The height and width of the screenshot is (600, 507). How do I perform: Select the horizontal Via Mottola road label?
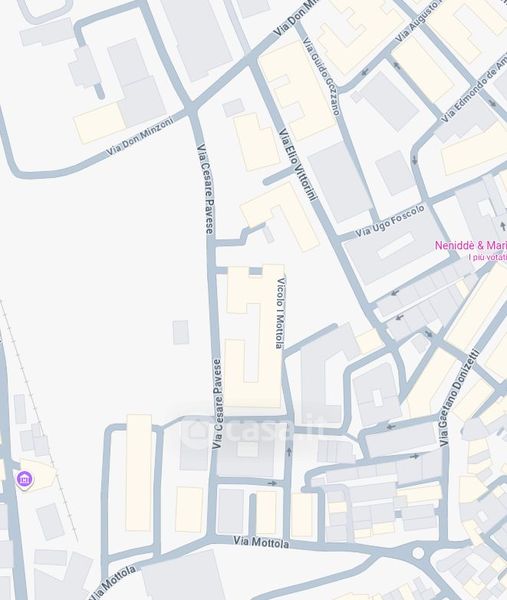261,542
